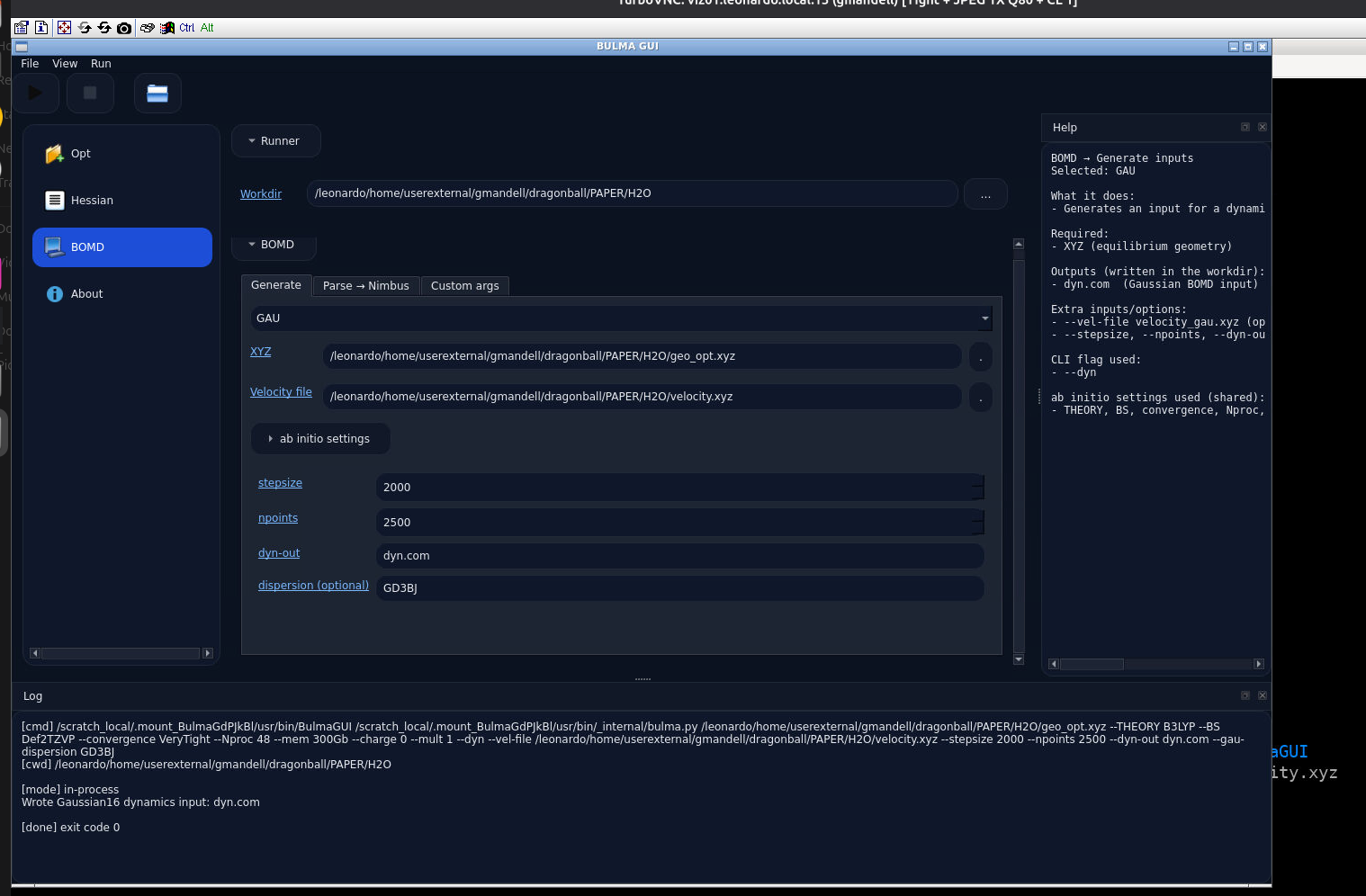
Task: Click the camera screenshot icon in VNC toolbar
Action: point(124,28)
